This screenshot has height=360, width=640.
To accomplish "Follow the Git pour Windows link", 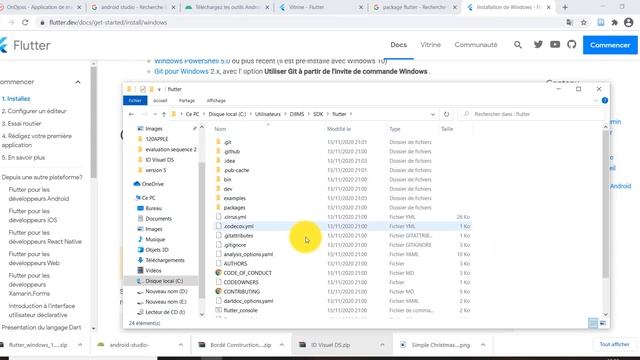I will point(181,71).
